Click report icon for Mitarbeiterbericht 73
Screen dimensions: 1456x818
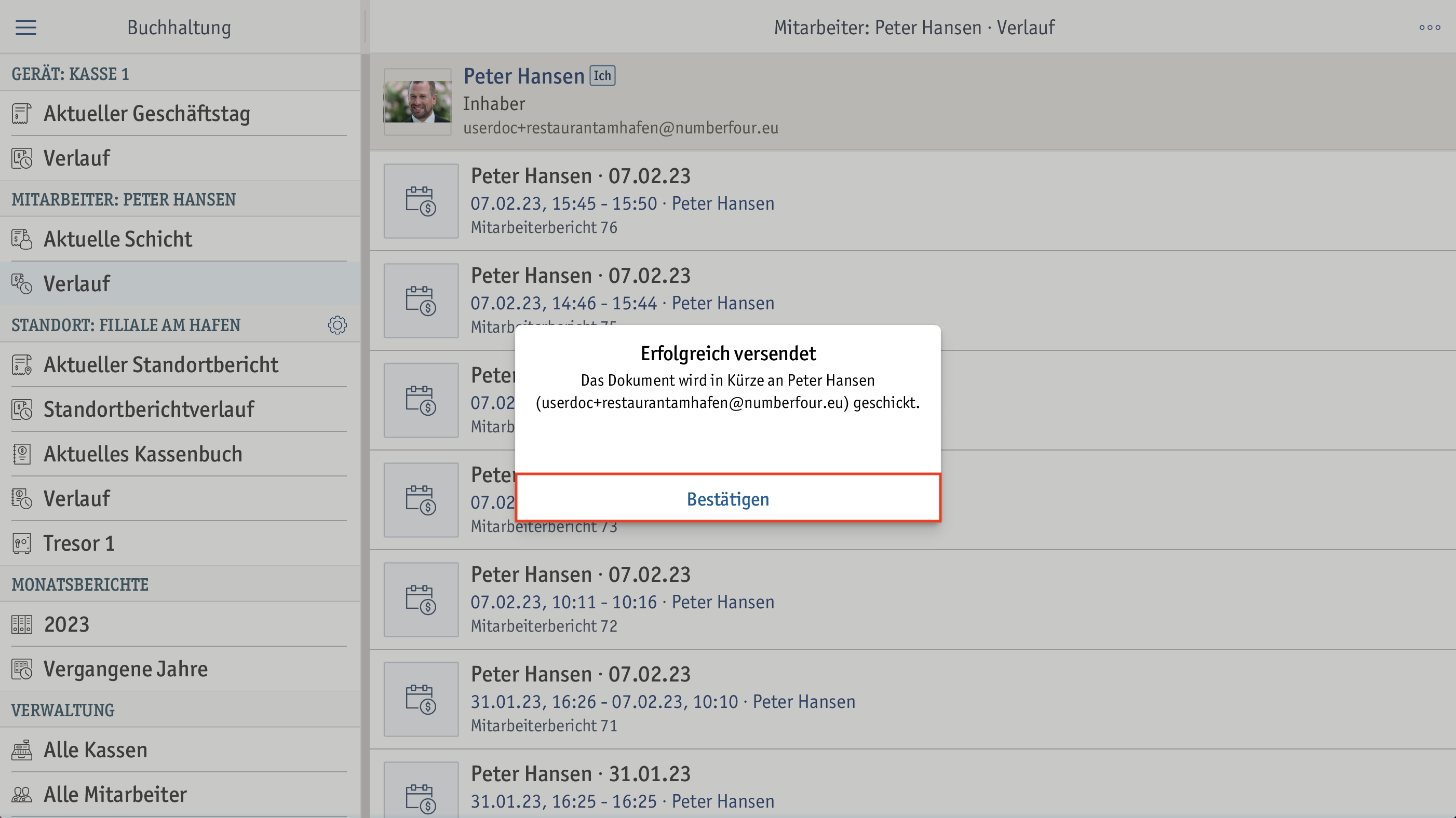pos(421,500)
